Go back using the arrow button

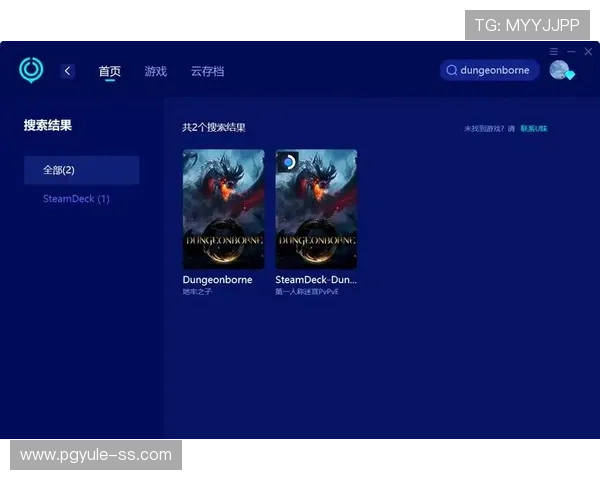pyautogui.click(x=67, y=71)
